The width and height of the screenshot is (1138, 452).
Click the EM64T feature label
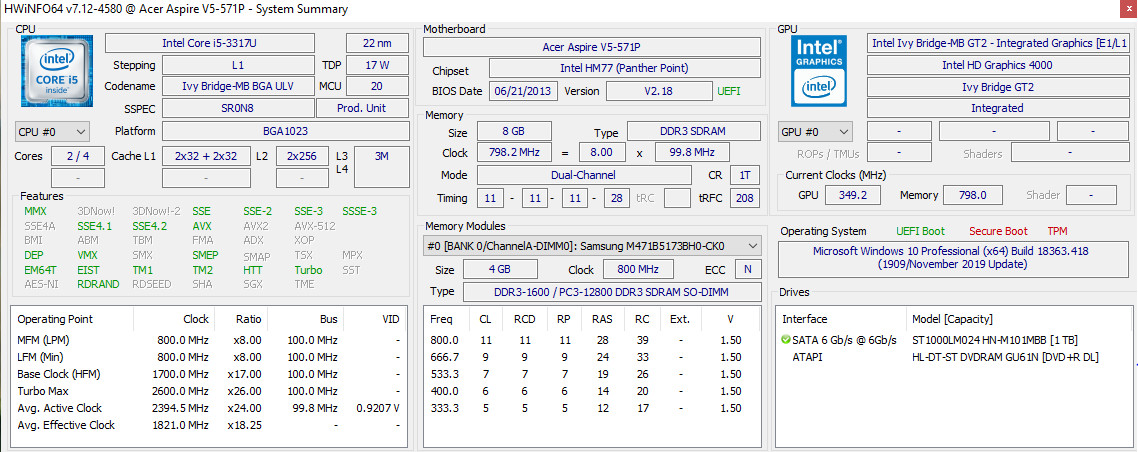click(x=40, y=270)
